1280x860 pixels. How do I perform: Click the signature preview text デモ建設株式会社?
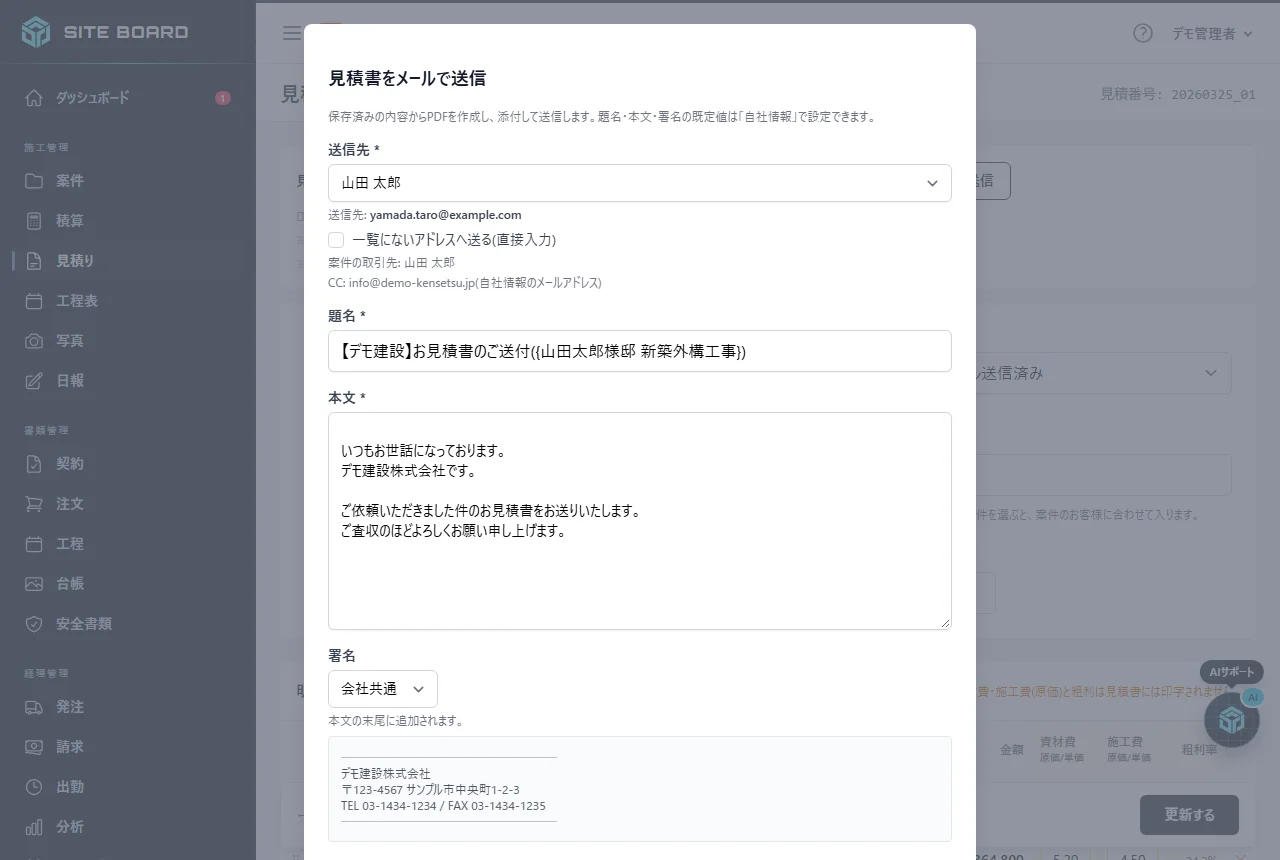point(386,773)
